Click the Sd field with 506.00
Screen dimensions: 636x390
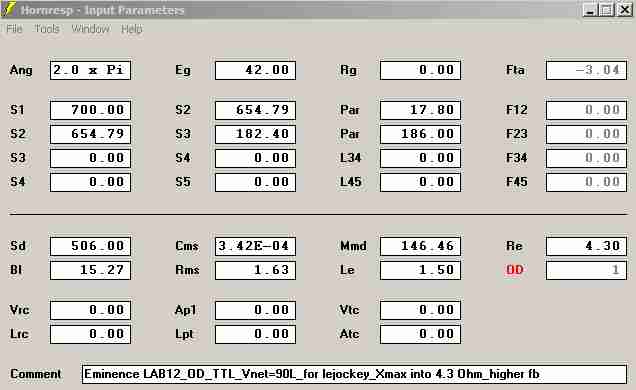[x=90, y=246]
